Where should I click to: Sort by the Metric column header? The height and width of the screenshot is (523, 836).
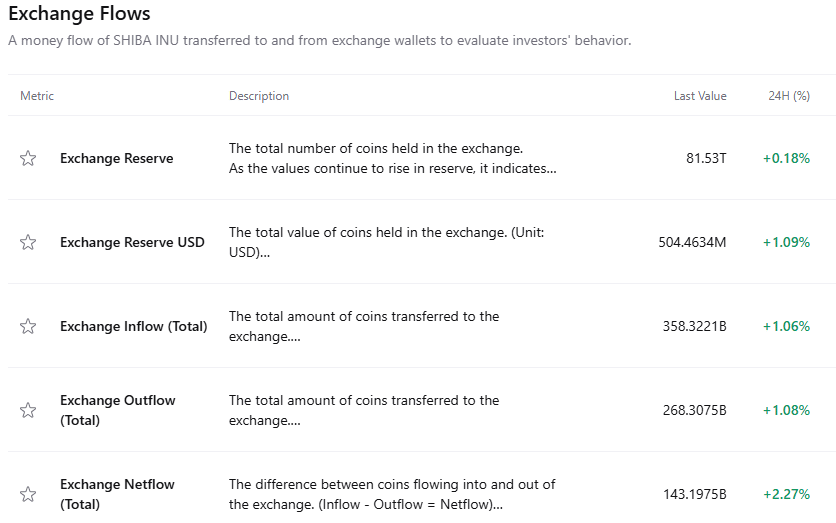point(37,96)
